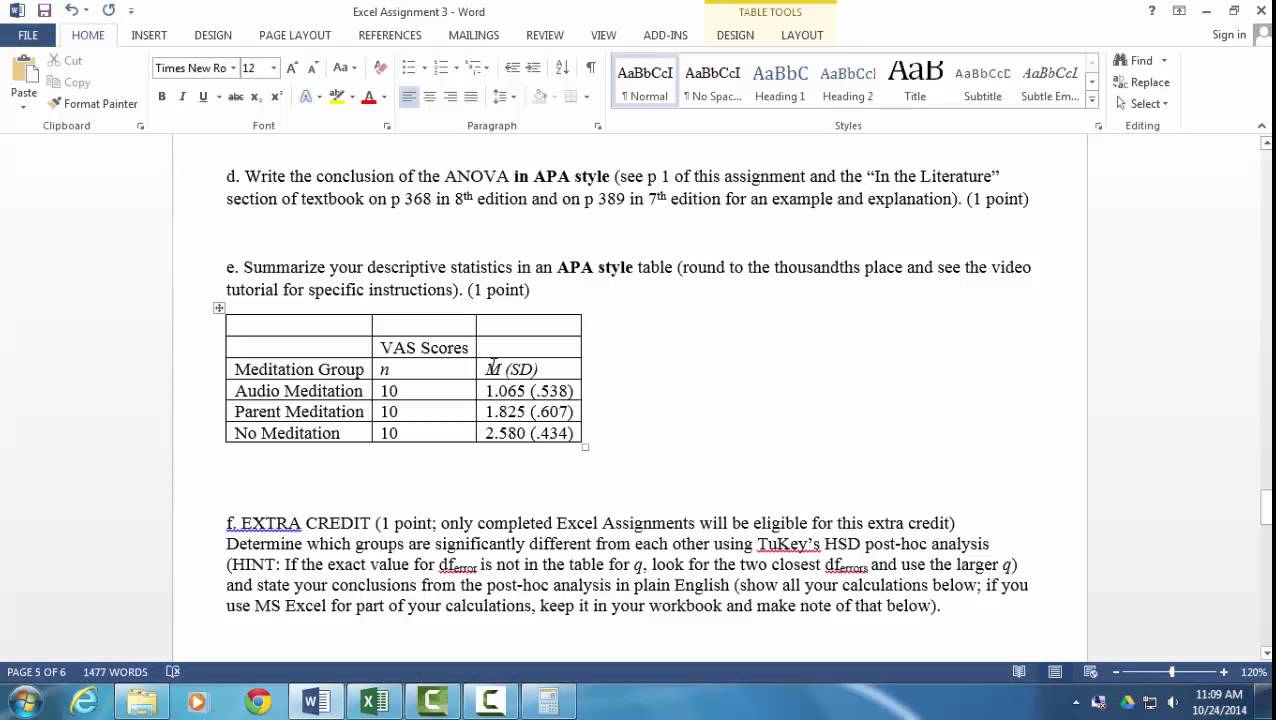Switch to the REFERENCES tab

pos(390,35)
